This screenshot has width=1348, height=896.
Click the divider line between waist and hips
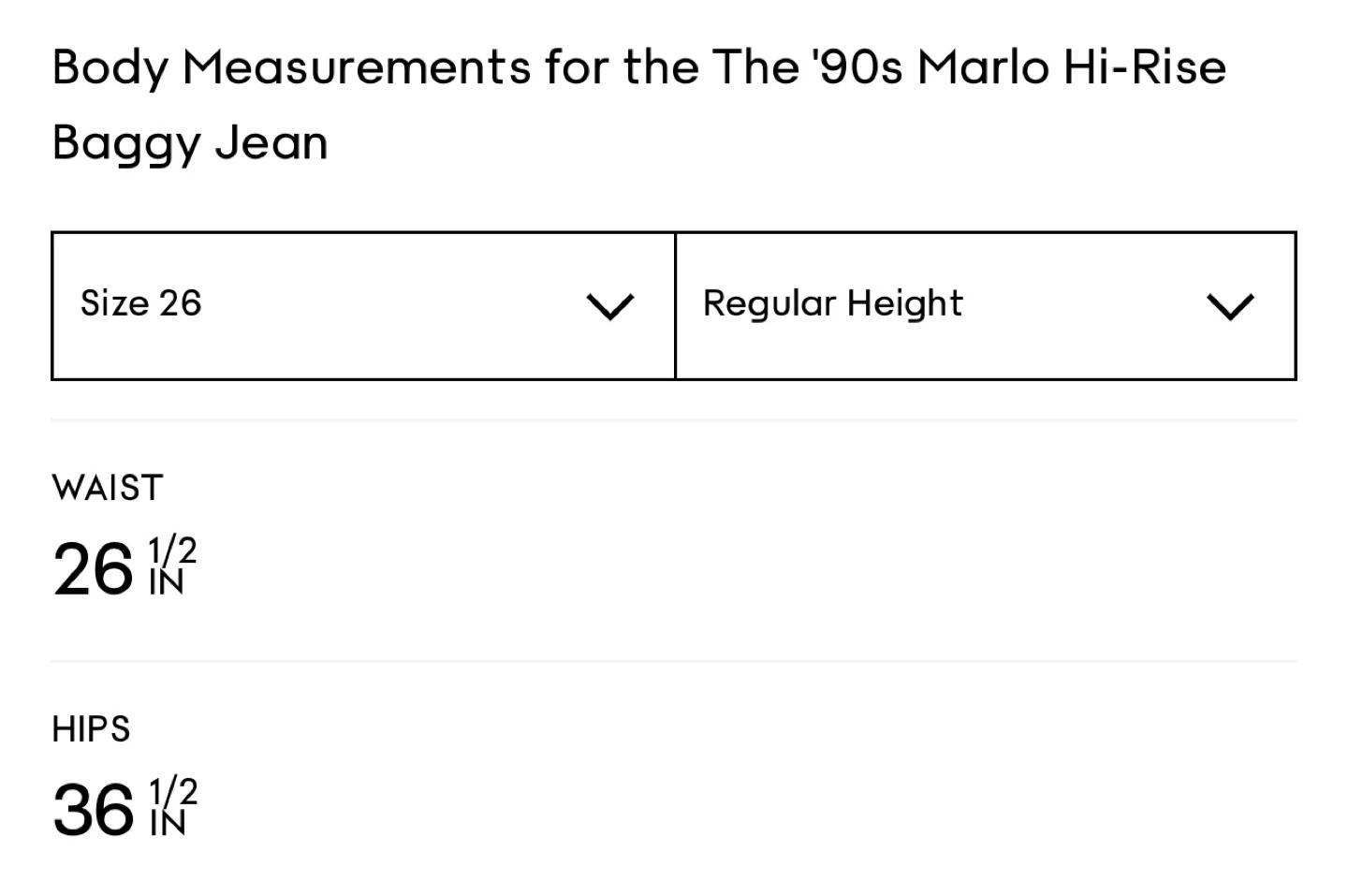pos(674,661)
